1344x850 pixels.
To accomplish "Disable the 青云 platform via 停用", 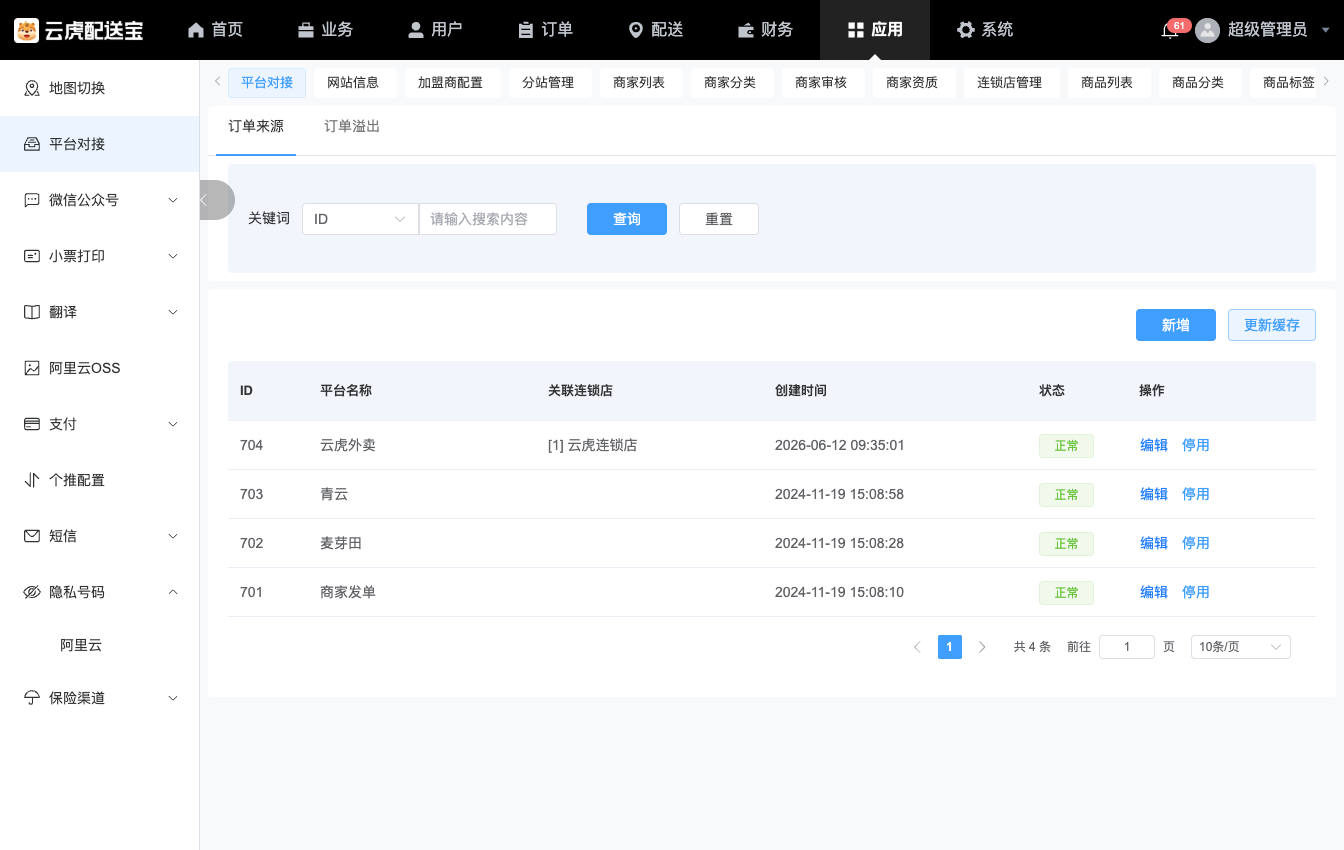I will pos(1196,494).
